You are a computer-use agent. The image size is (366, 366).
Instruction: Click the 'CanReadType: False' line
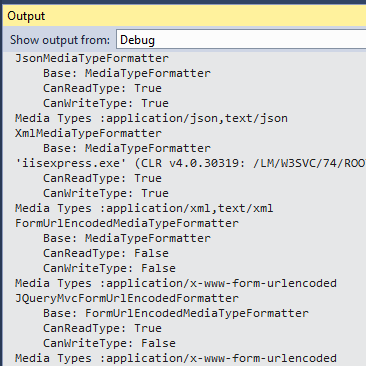pos(106,253)
